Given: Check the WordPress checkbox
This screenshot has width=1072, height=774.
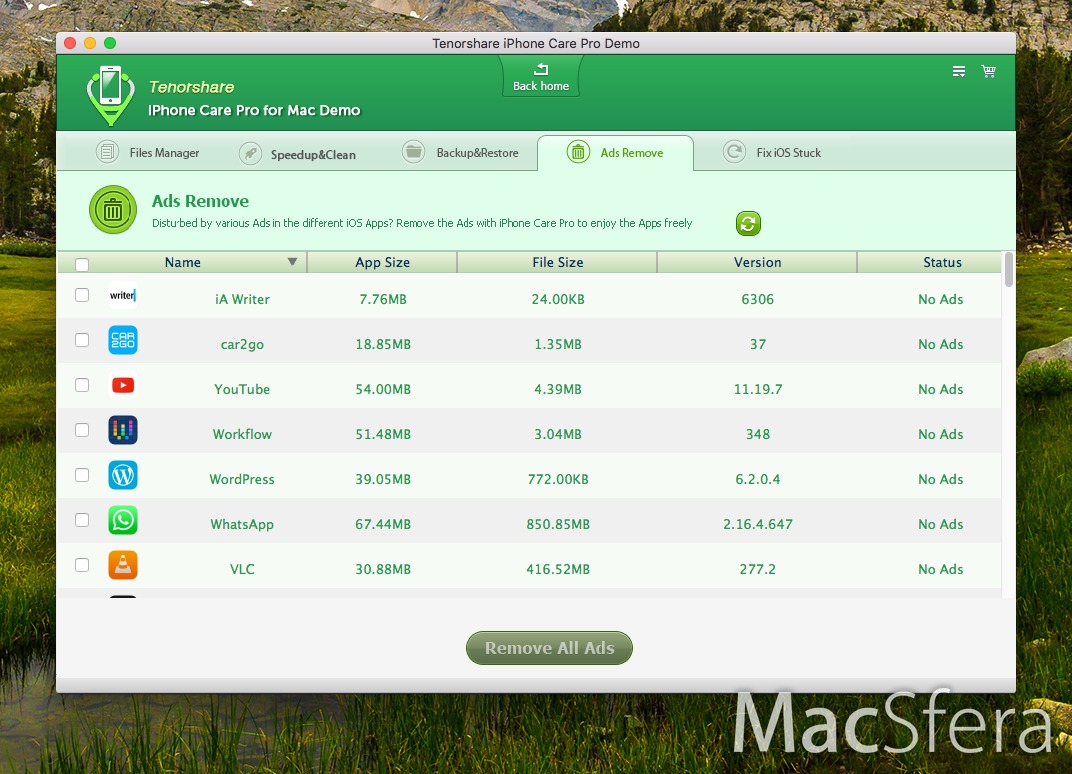Looking at the screenshot, I should pyautogui.click(x=82, y=475).
